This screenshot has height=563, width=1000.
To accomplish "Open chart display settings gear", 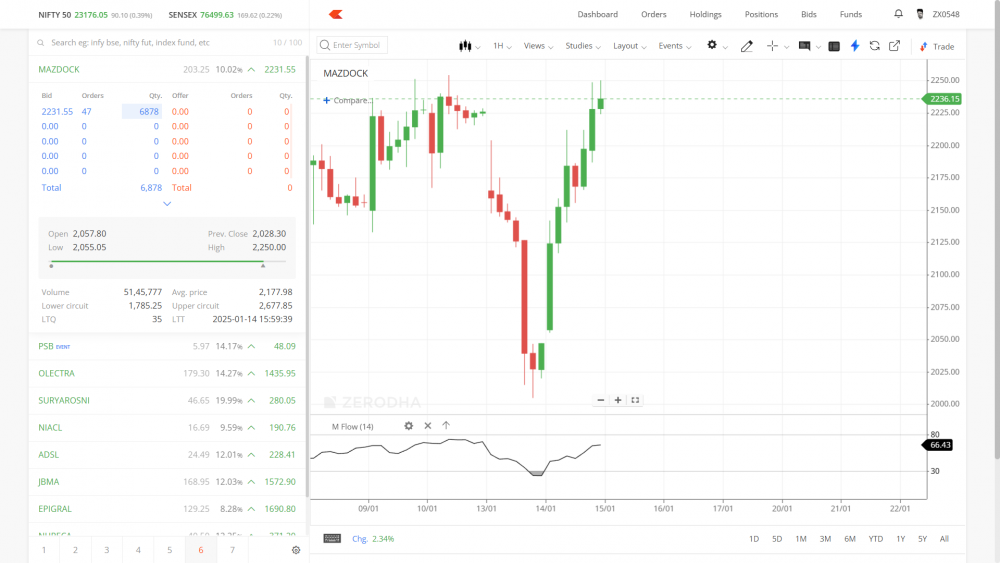I will point(712,45).
